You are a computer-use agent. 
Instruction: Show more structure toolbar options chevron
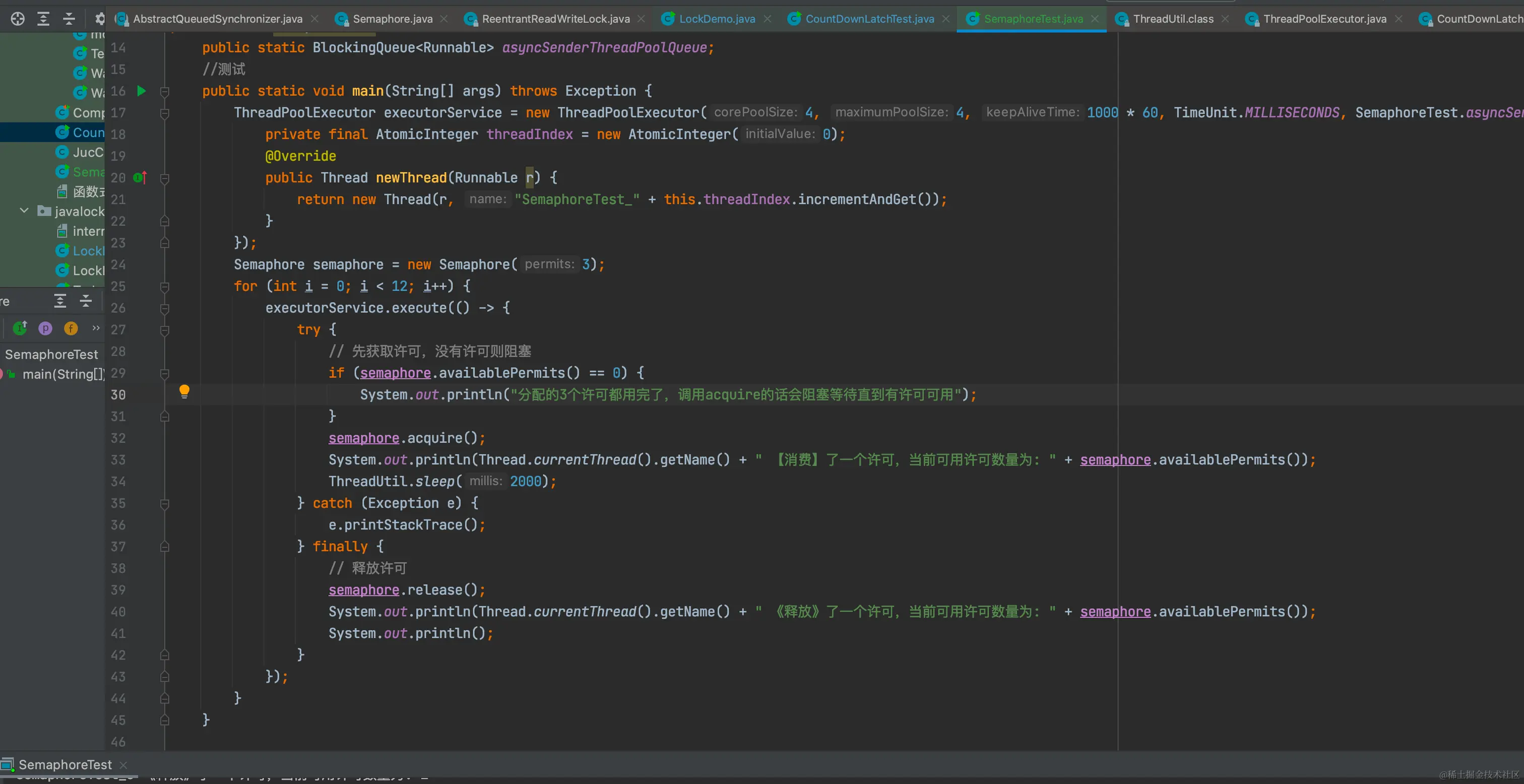pos(96,328)
